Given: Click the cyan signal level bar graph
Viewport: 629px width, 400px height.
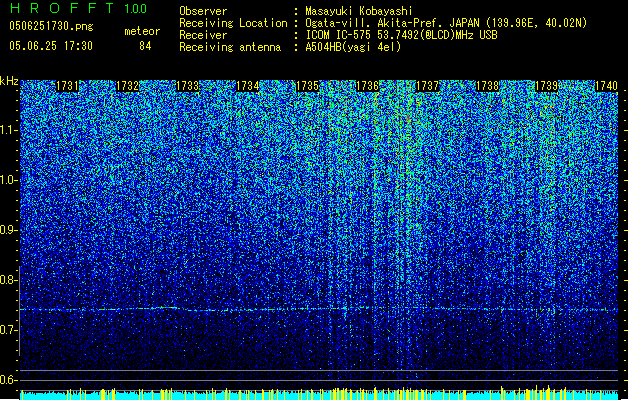Looking at the screenshot, I should click(319, 394).
